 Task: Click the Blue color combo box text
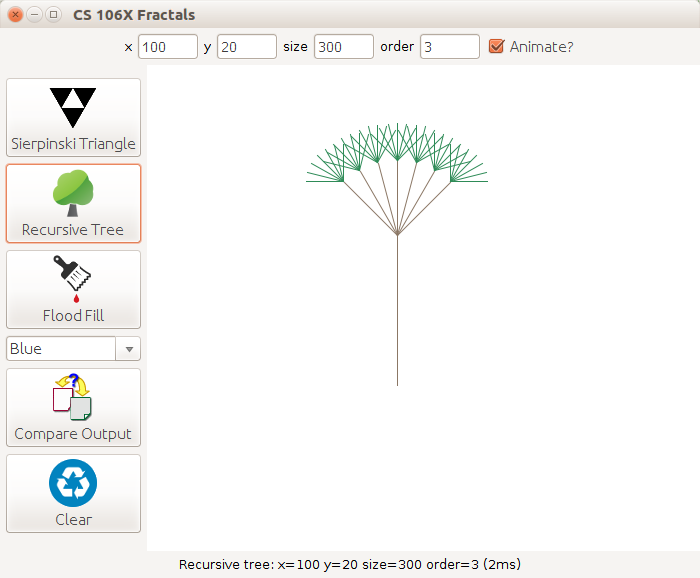pyautogui.click(x=60, y=349)
